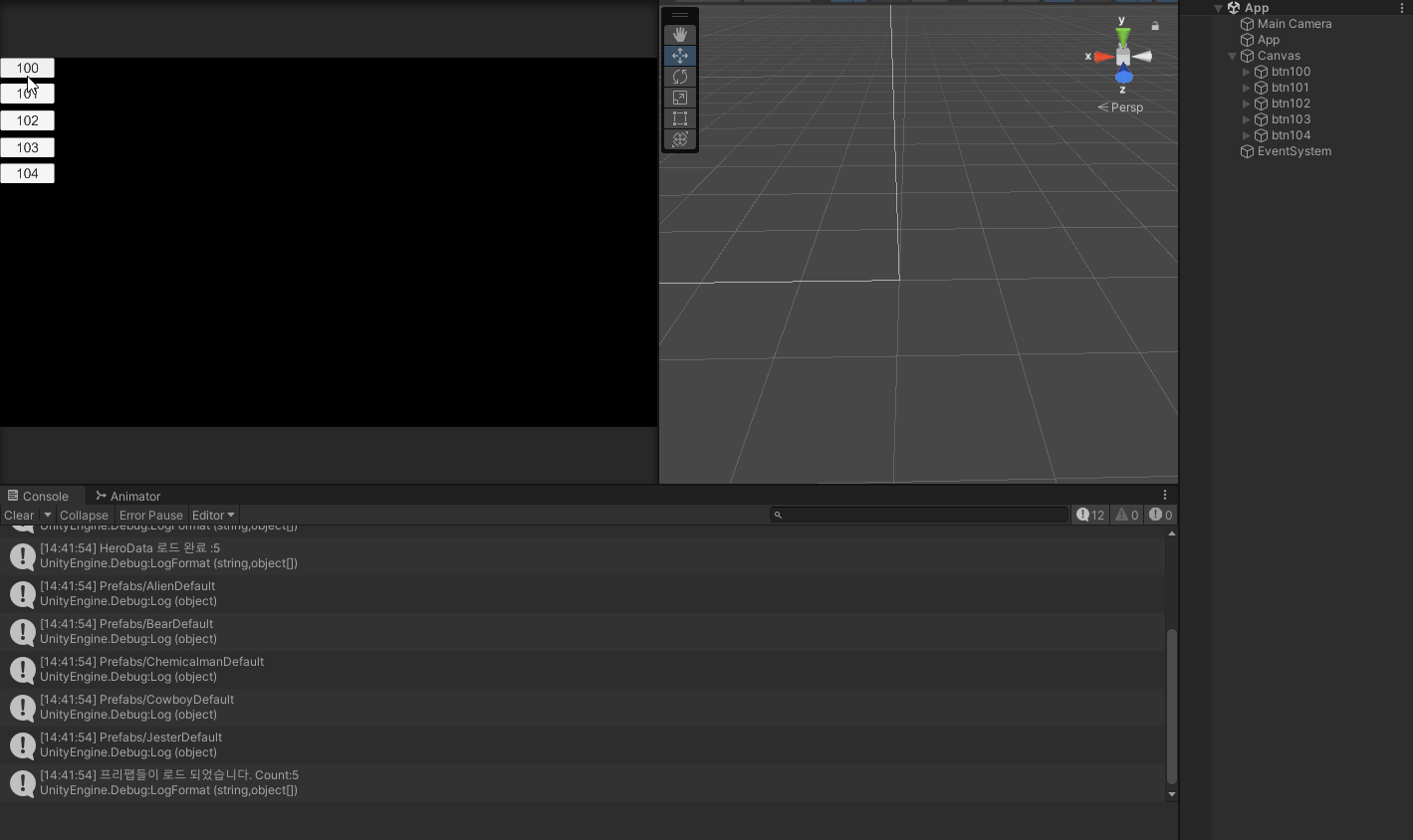Select the Prefabs/CowboyDefault log entry
The height and width of the screenshot is (840, 1413).
point(583,708)
